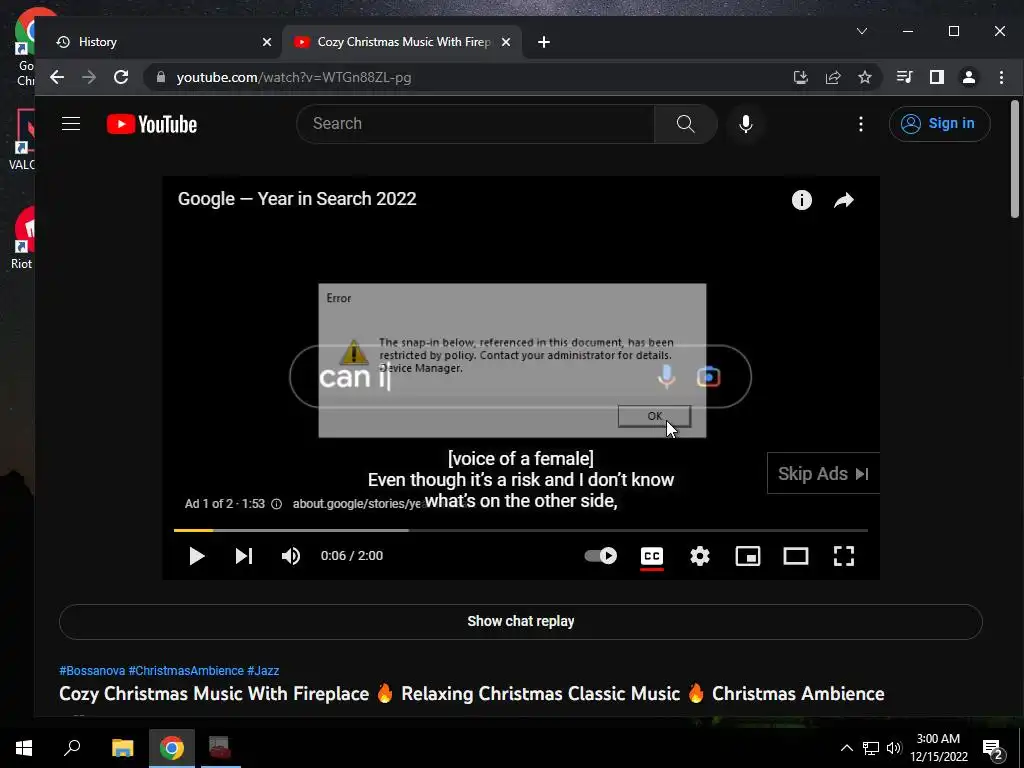Go to YouTube home via logo
The height and width of the screenshot is (768, 1024).
pos(152,124)
